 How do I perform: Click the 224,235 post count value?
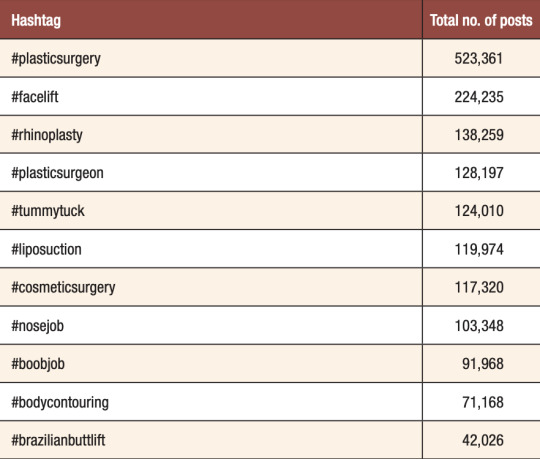pos(479,97)
